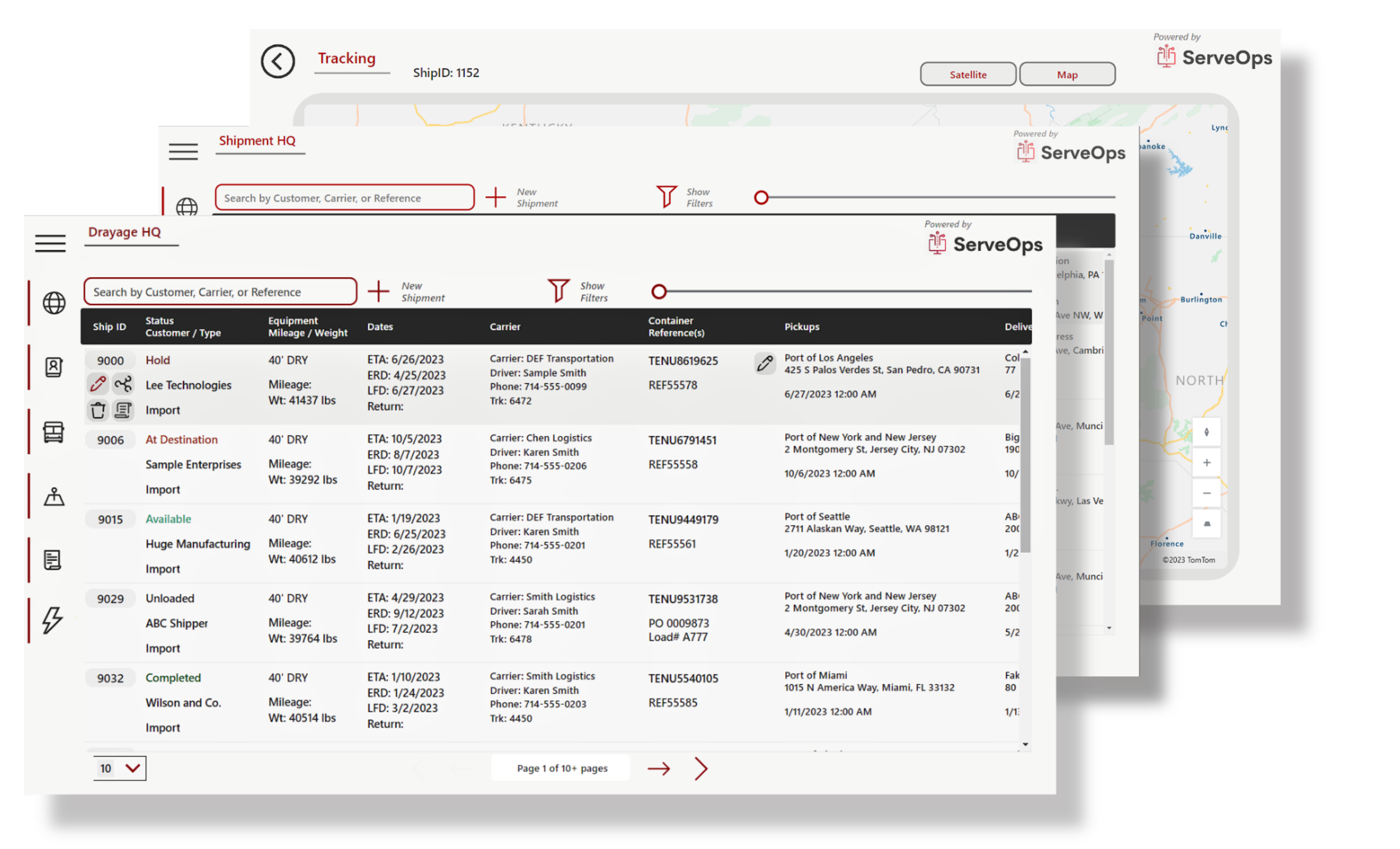Click the Drayage HQ slider handle

coord(659,292)
